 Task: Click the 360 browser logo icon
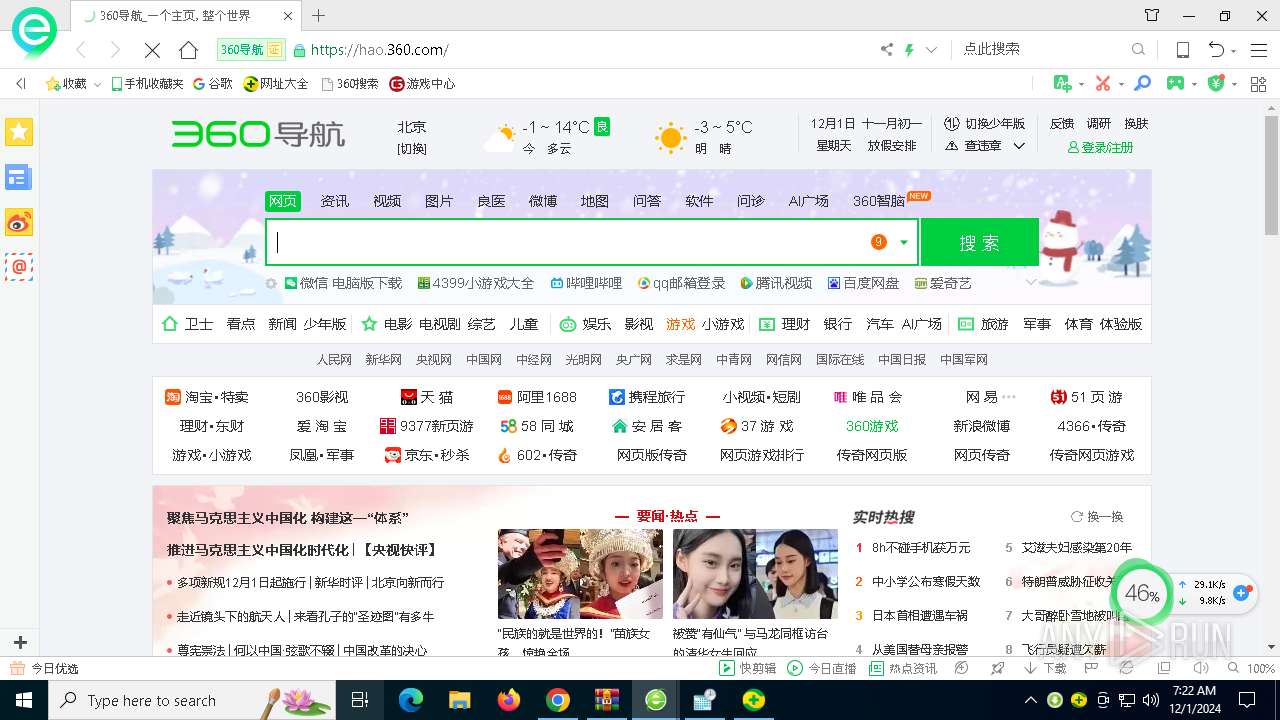click(x=34, y=33)
